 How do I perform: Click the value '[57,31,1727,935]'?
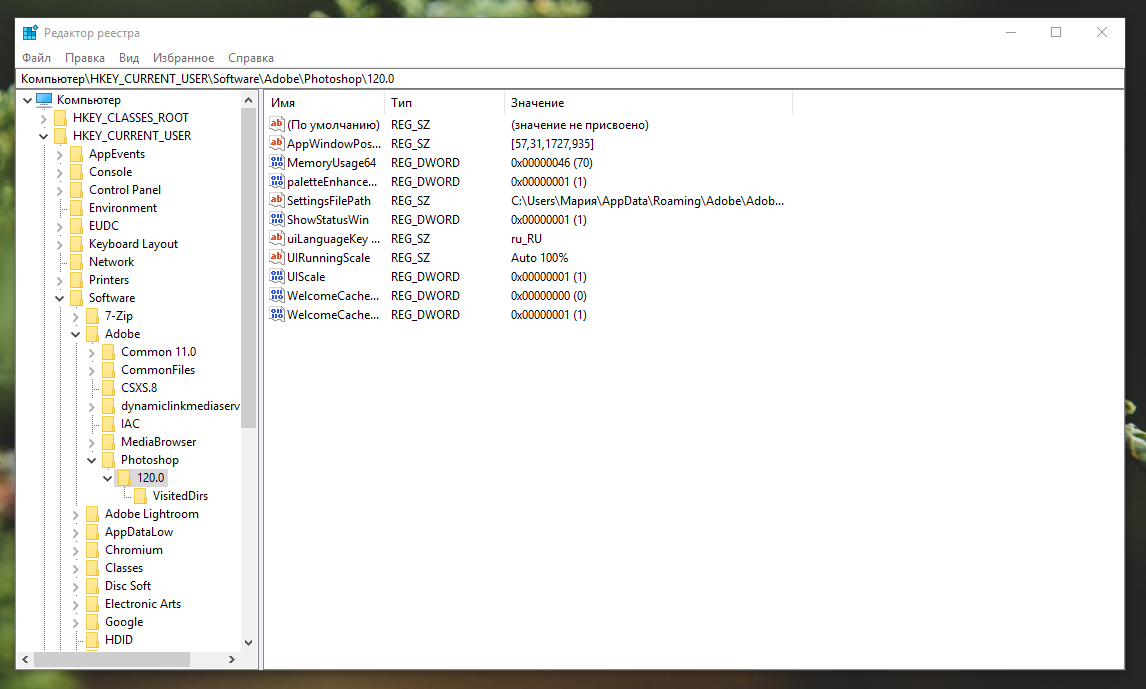[553, 144]
